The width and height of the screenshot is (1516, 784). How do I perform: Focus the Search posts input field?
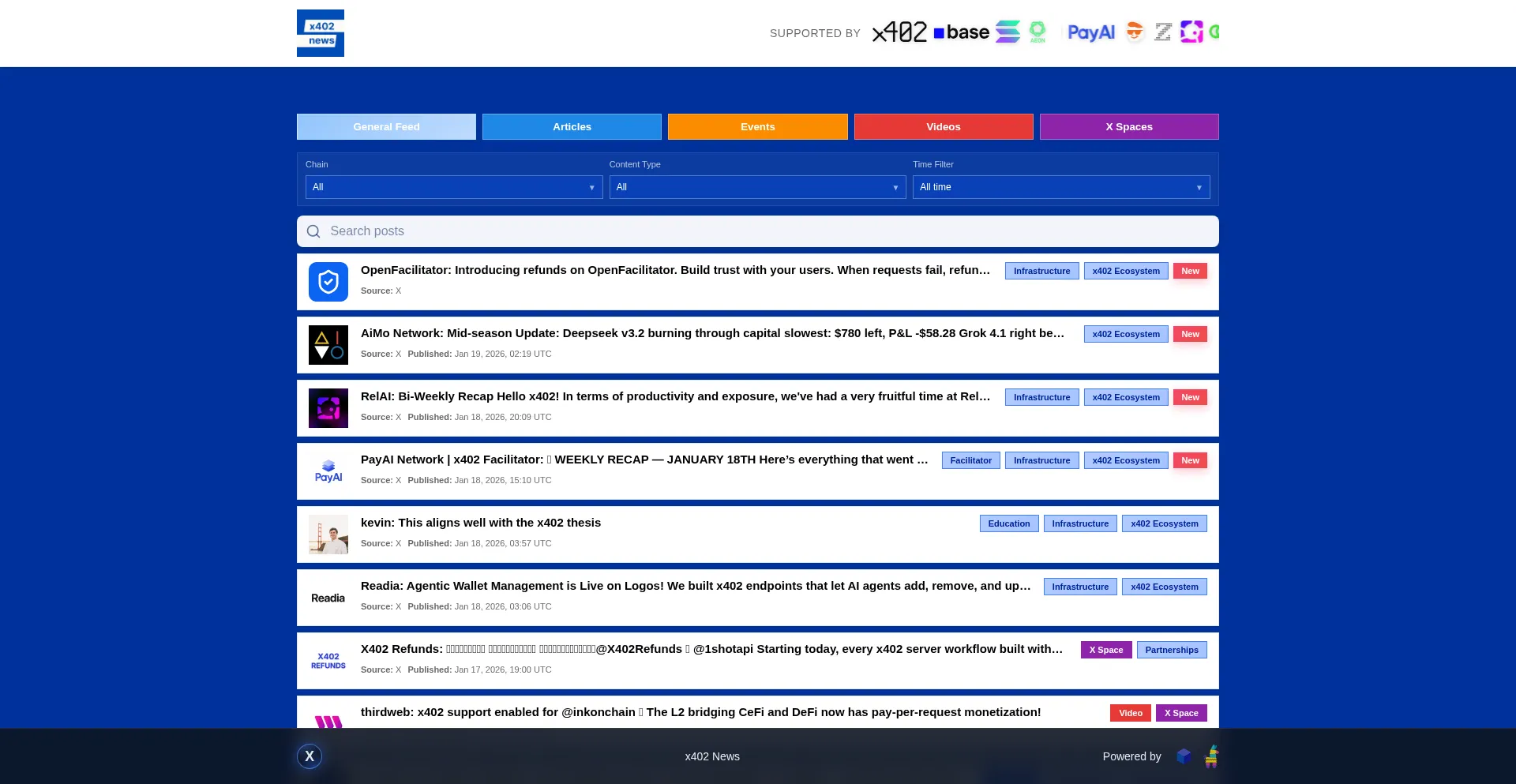[x=758, y=231]
